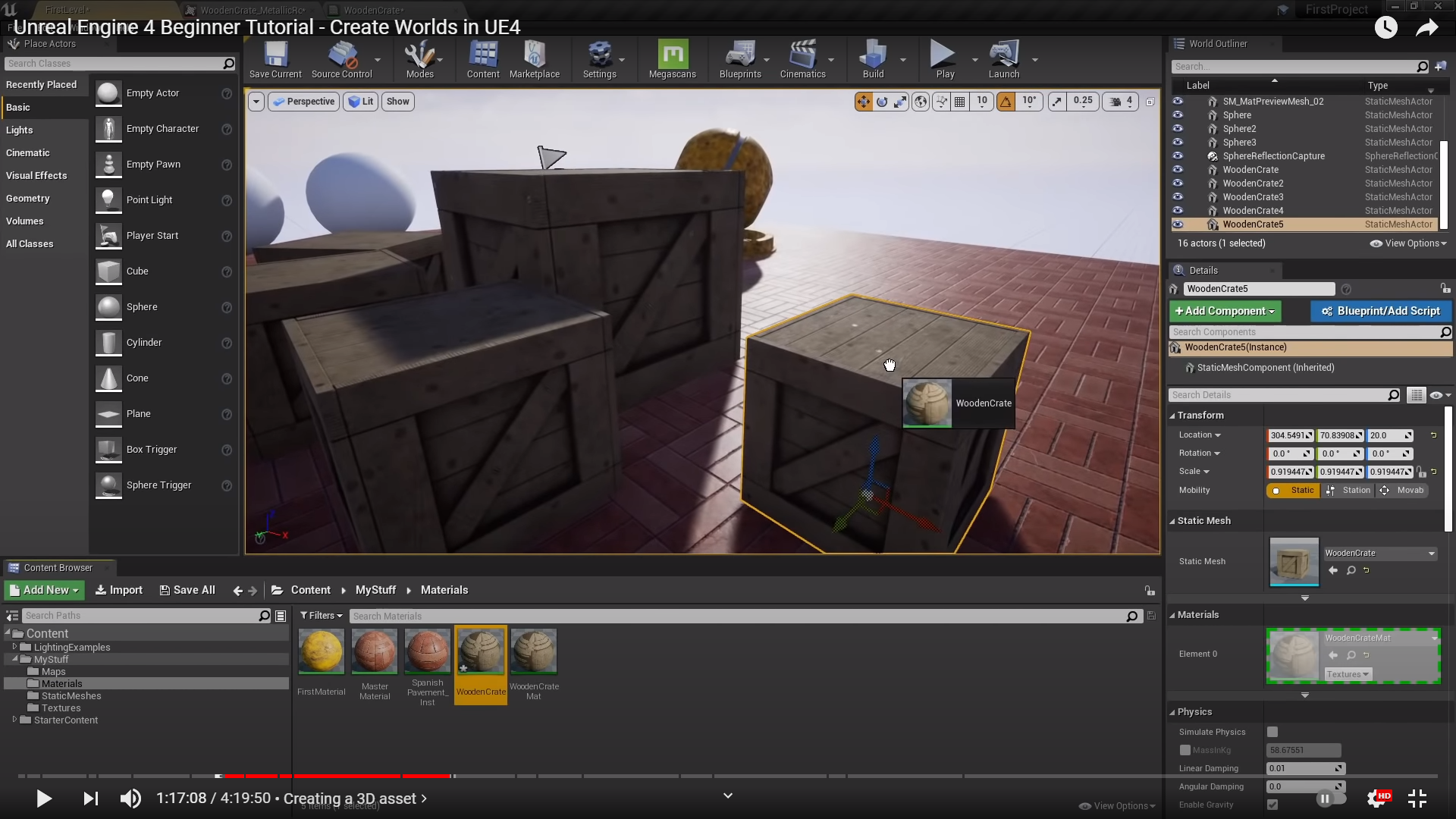Image resolution: width=1456 pixels, height=819 pixels.
Task: Click the Import button in Content Browser
Action: (119, 590)
